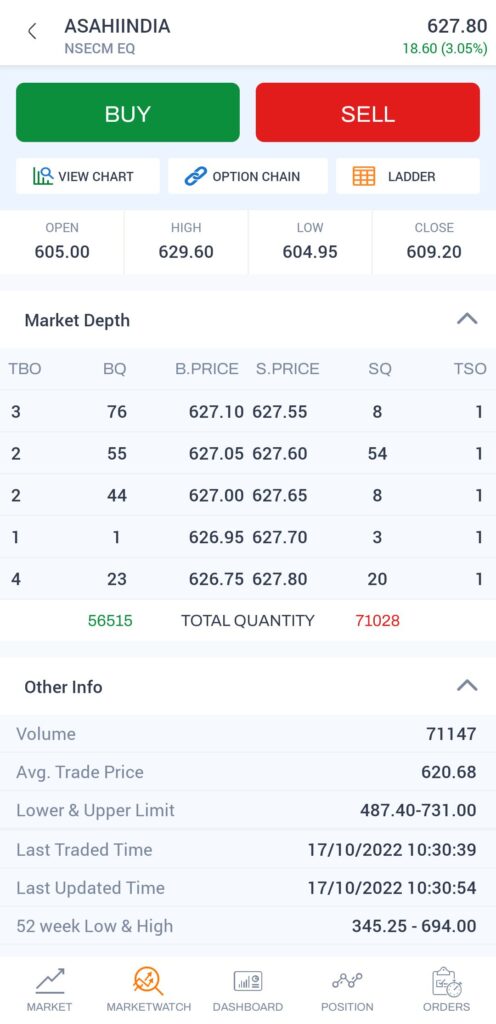Screen dimensions: 496x1024
Task: Open the Dashboard icon in bottom bar
Action: pyautogui.click(x=248, y=981)
